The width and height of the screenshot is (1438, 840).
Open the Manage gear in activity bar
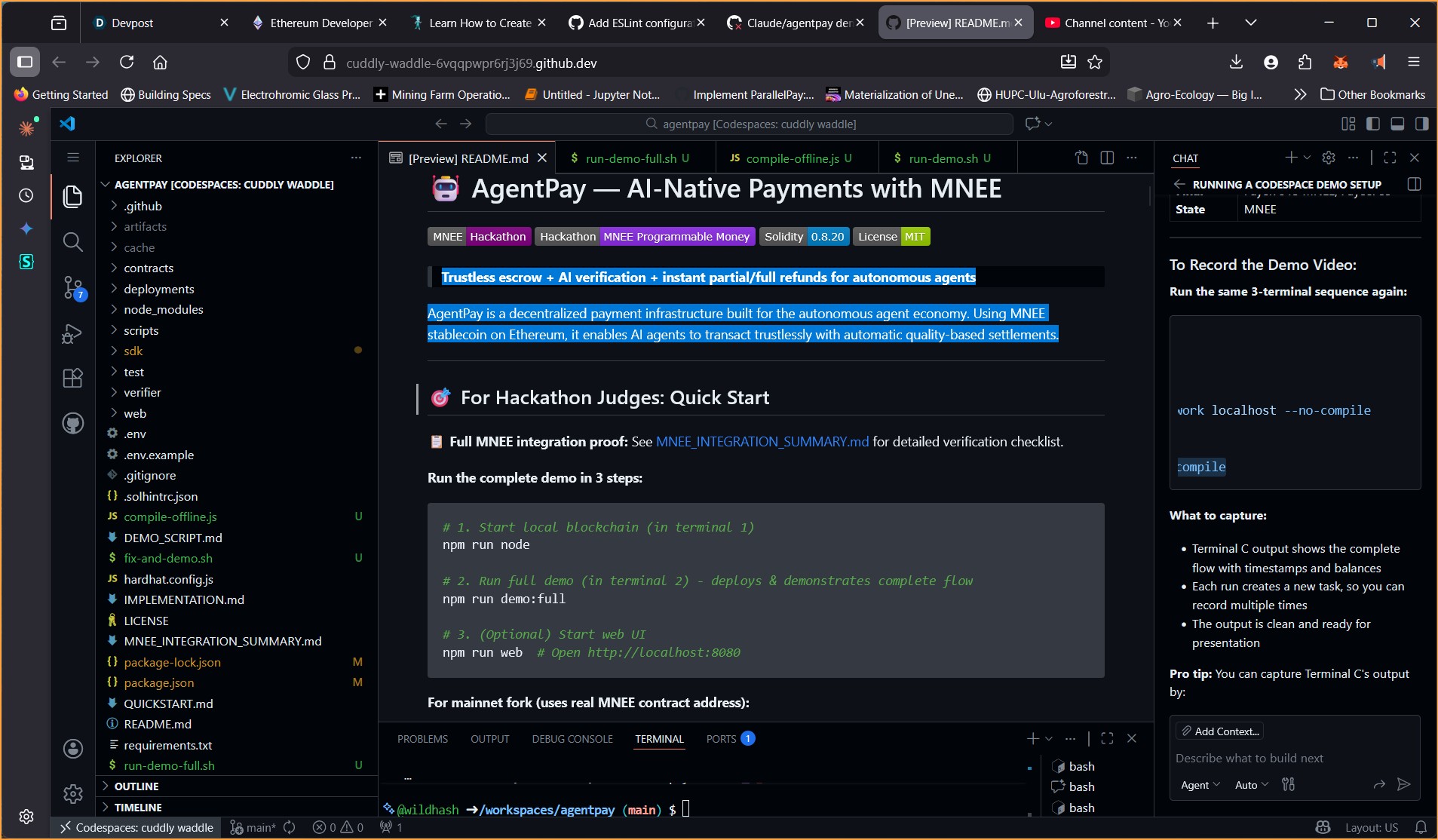tap(72, 793)
